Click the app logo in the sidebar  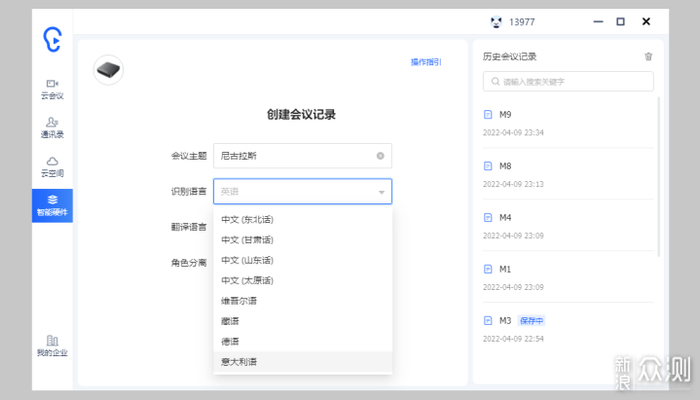point(52,39)
